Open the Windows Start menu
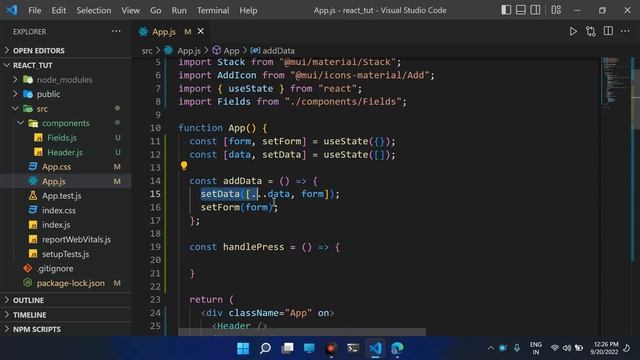Image resolution: width=640 pixels, height=360 pixels. pos(243,348)
